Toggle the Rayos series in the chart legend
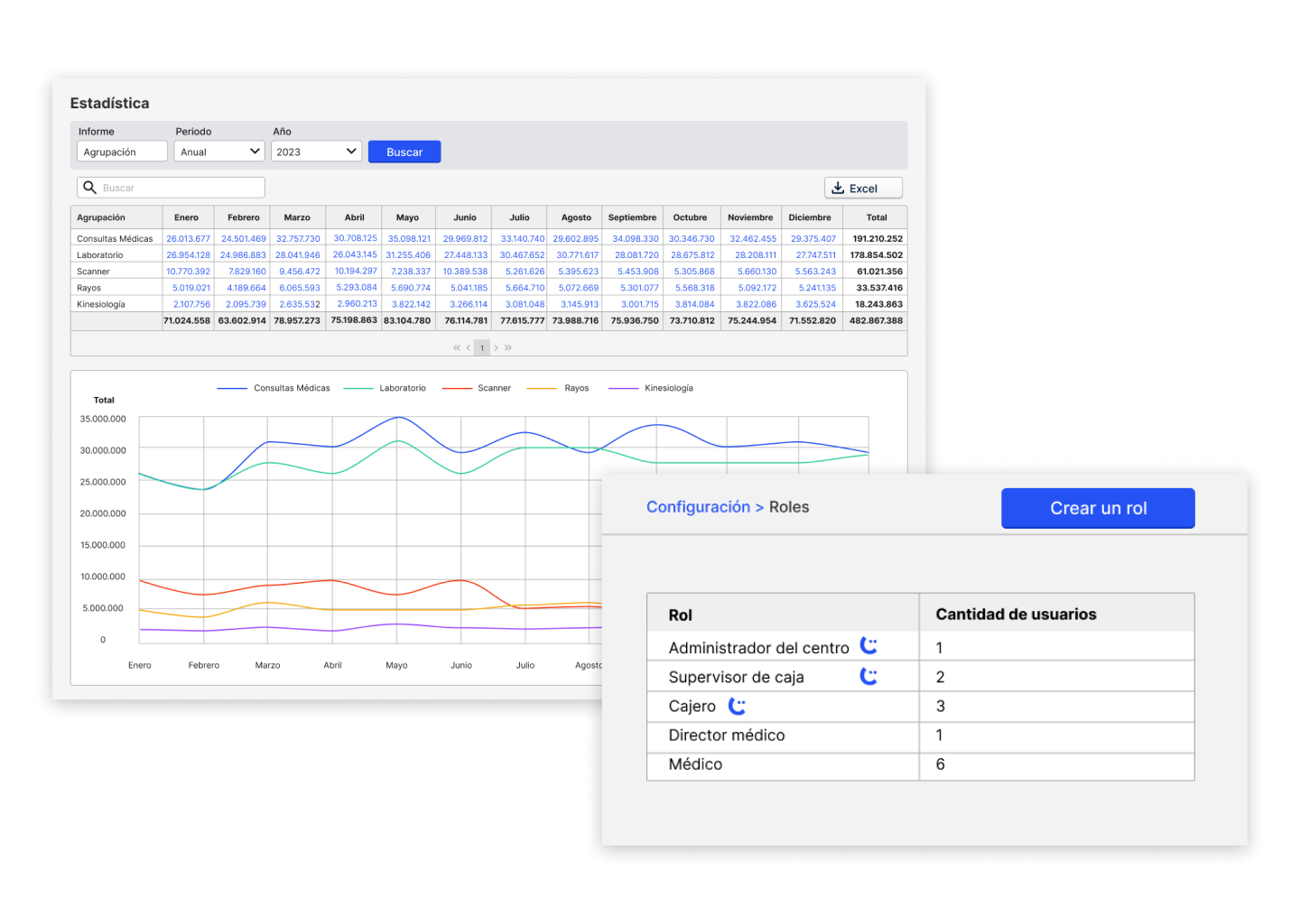The height and width of the screenshot is (924, 1300). click(558, 388)
